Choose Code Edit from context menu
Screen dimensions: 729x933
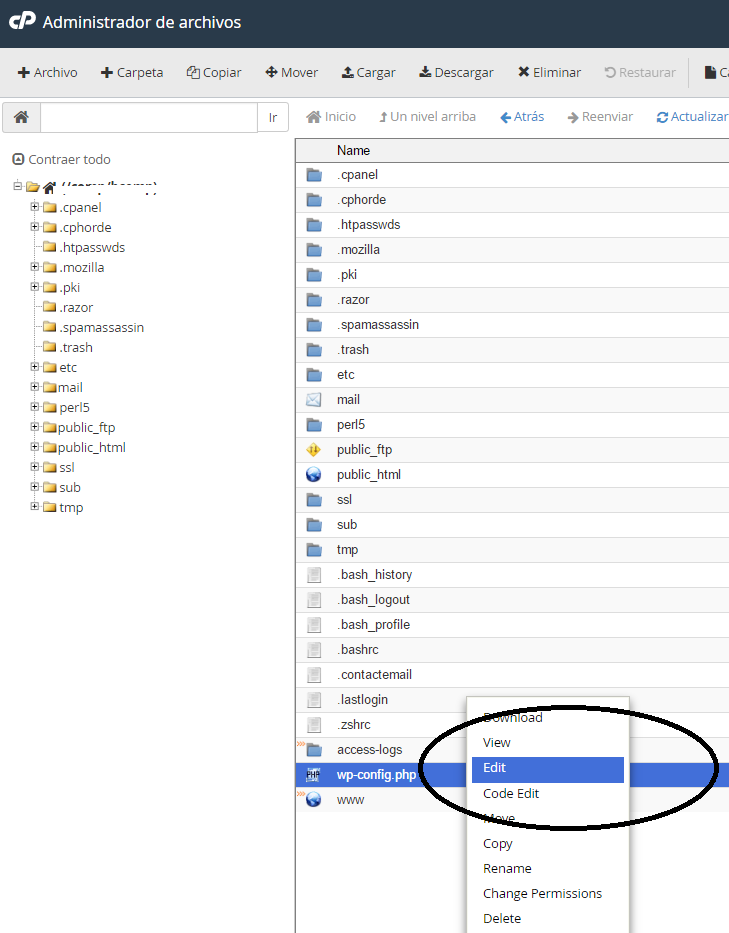pyautogui.click(x=511, y=794)
